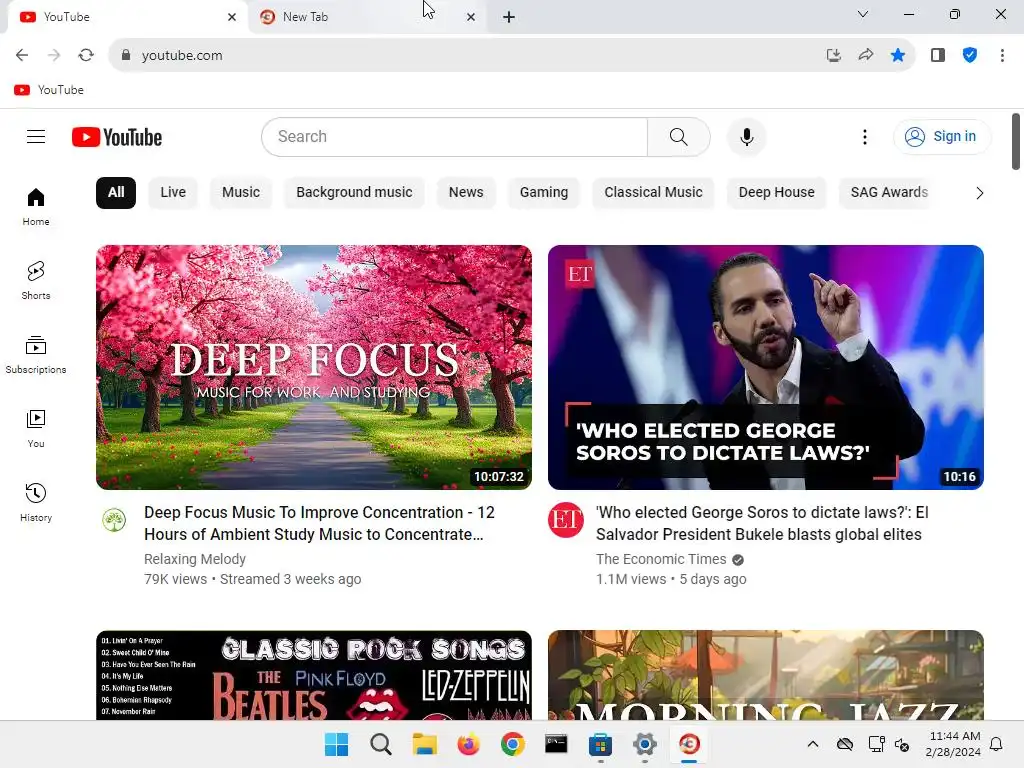This screenshot has width=1024, height=768.
Task: Select the Classical Music chip
Action: [653, 193]
